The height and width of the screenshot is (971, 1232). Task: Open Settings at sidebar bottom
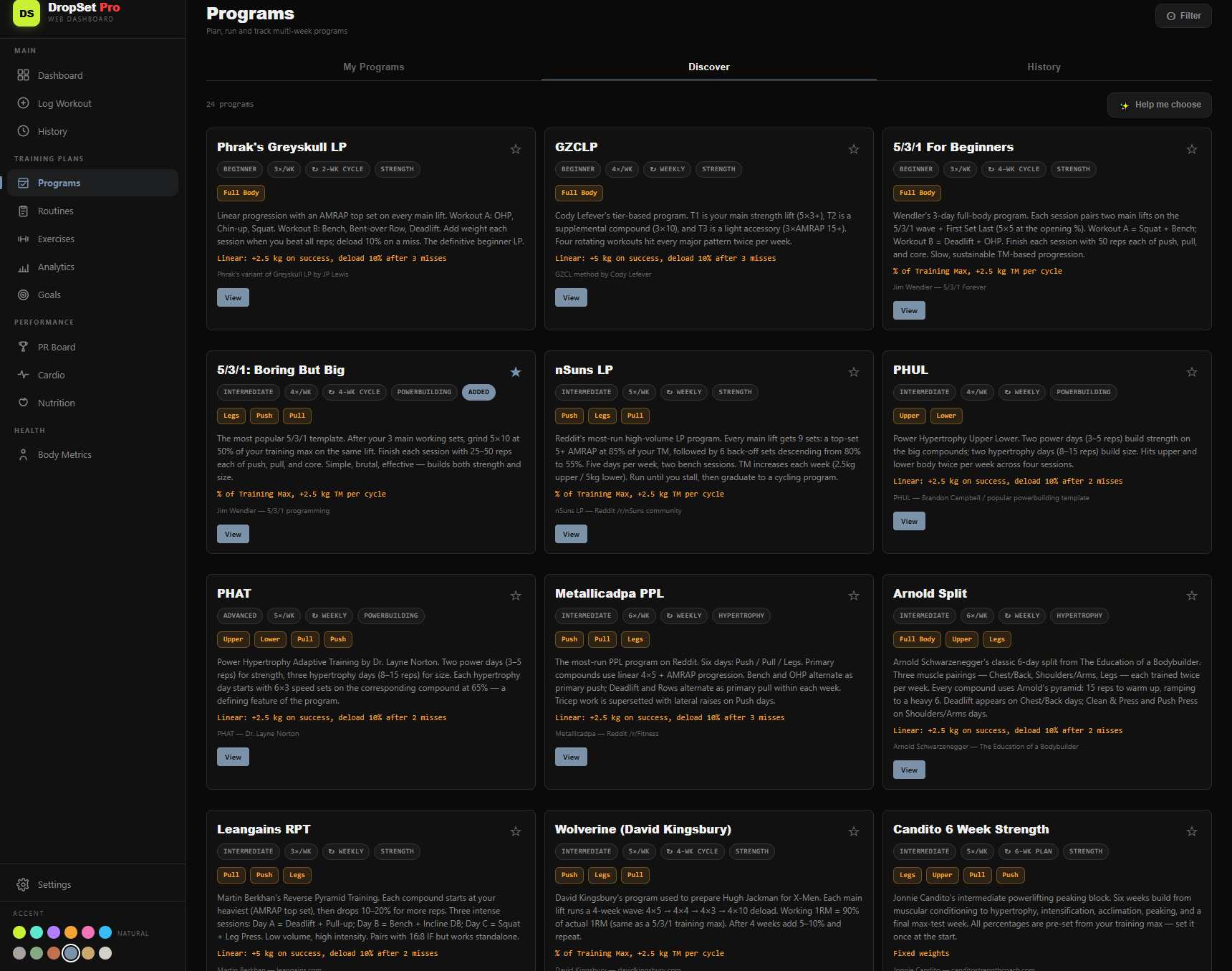[92, 884]
